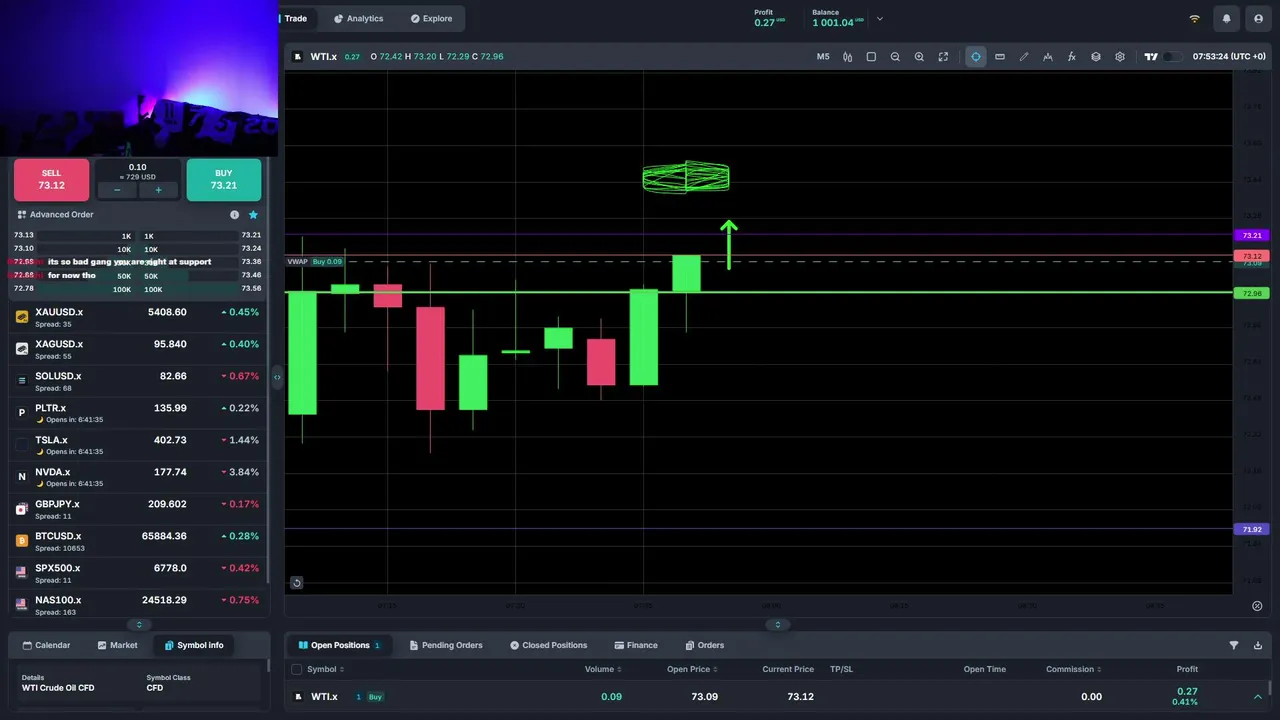Open the Analytics tab
Screen dimensions: 1280x720
(358, 19)
